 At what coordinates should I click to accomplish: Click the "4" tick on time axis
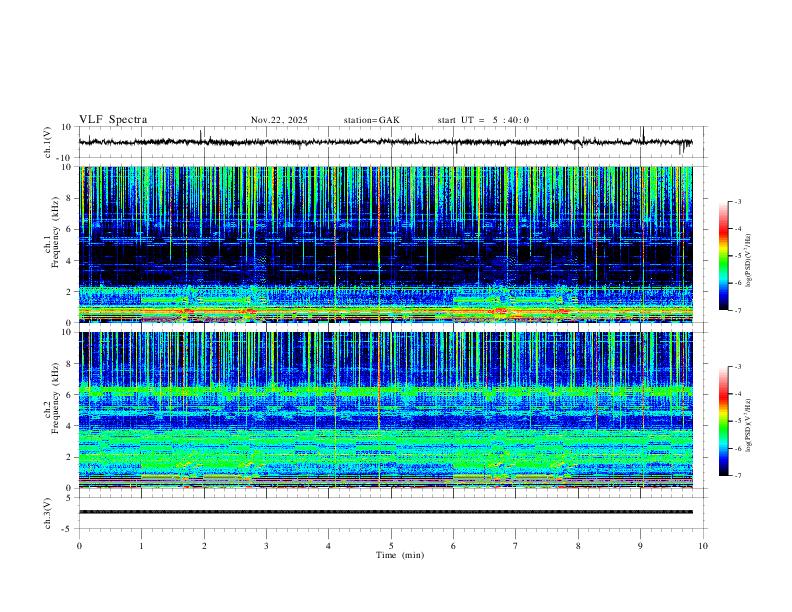click(x=328, y=546)
